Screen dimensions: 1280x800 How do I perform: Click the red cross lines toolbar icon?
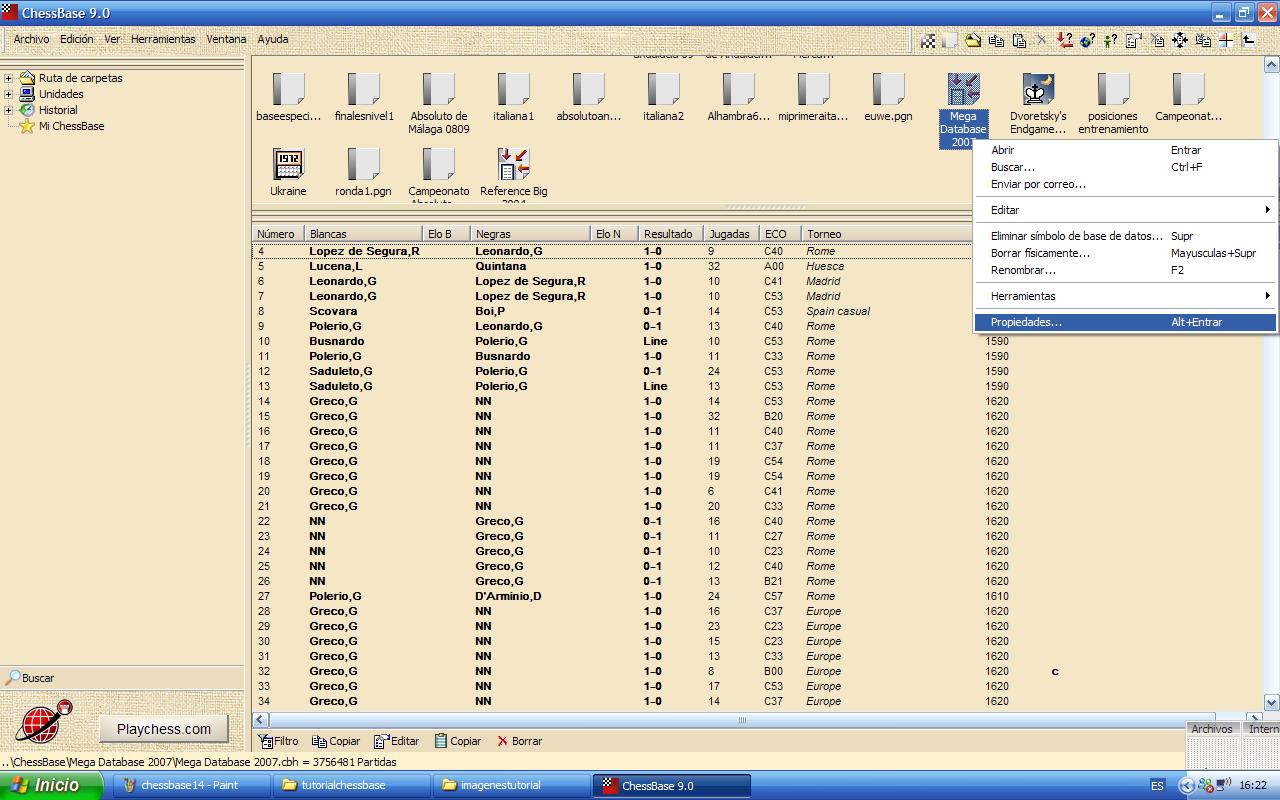click(x=1225, y=40)
